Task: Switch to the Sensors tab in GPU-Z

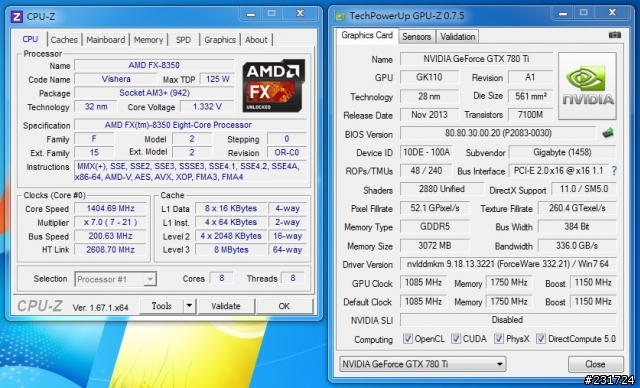Action: (416, 36)
